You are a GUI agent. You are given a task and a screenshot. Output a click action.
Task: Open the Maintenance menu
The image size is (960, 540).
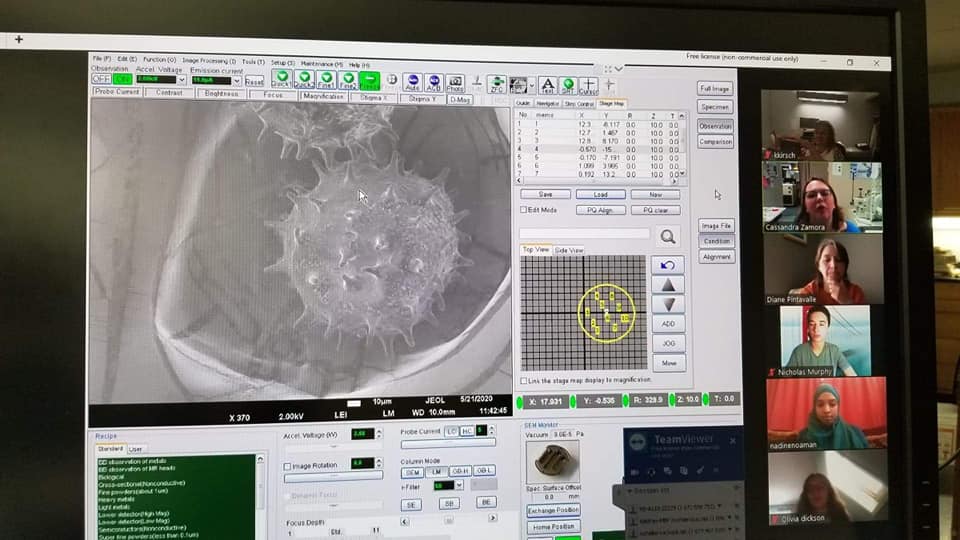click(x=321, y=64)
